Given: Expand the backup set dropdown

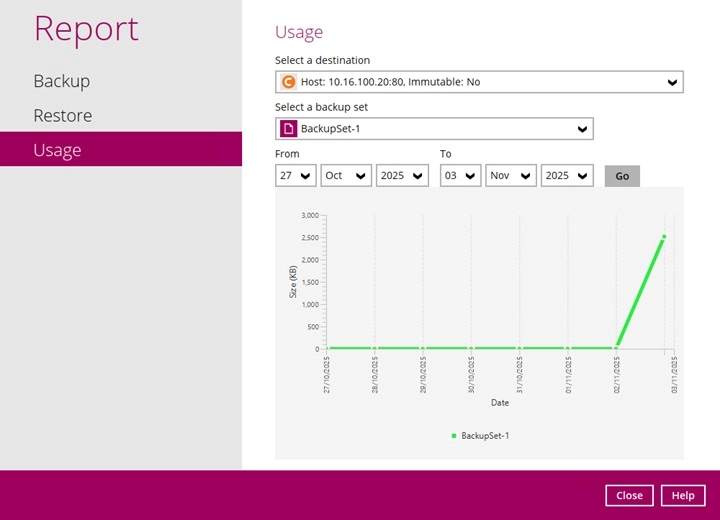Looking at the screenshot, I should [434, 129].
